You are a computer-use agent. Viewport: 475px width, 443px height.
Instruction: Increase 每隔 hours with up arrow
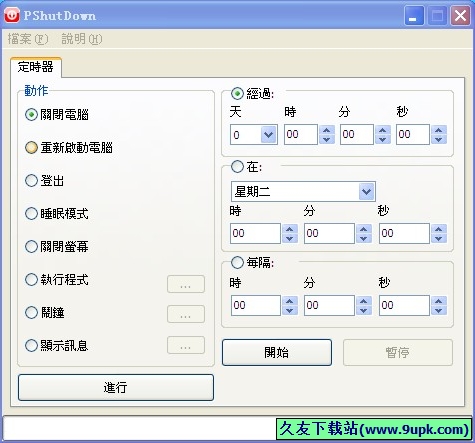point(290,301)
